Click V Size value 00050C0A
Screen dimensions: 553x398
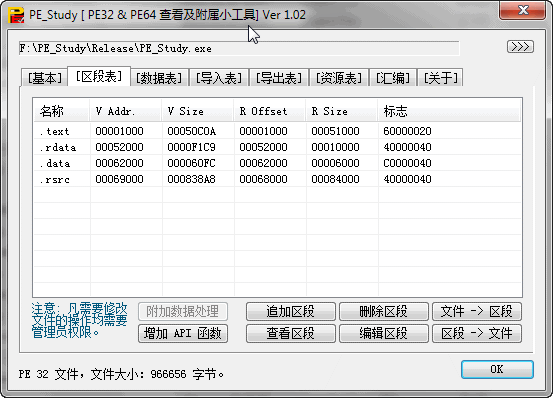[192, 131]
